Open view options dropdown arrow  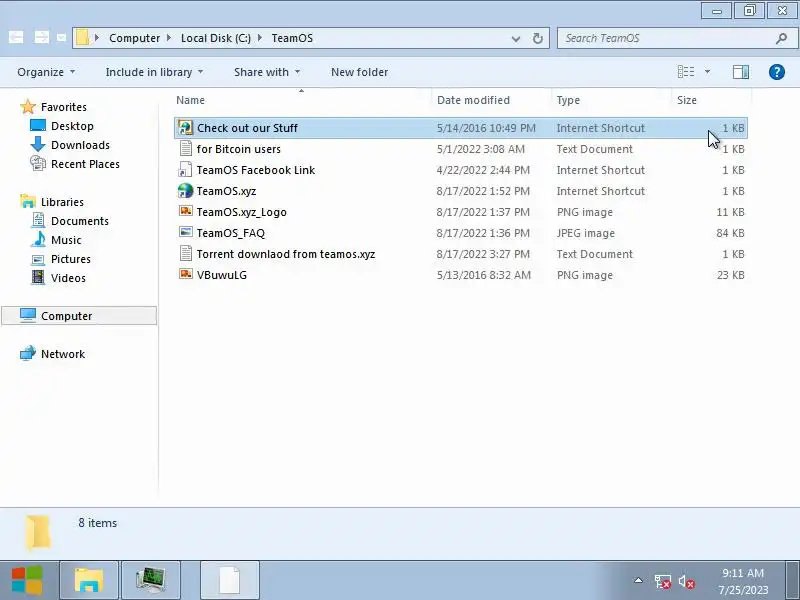(707, 72)
